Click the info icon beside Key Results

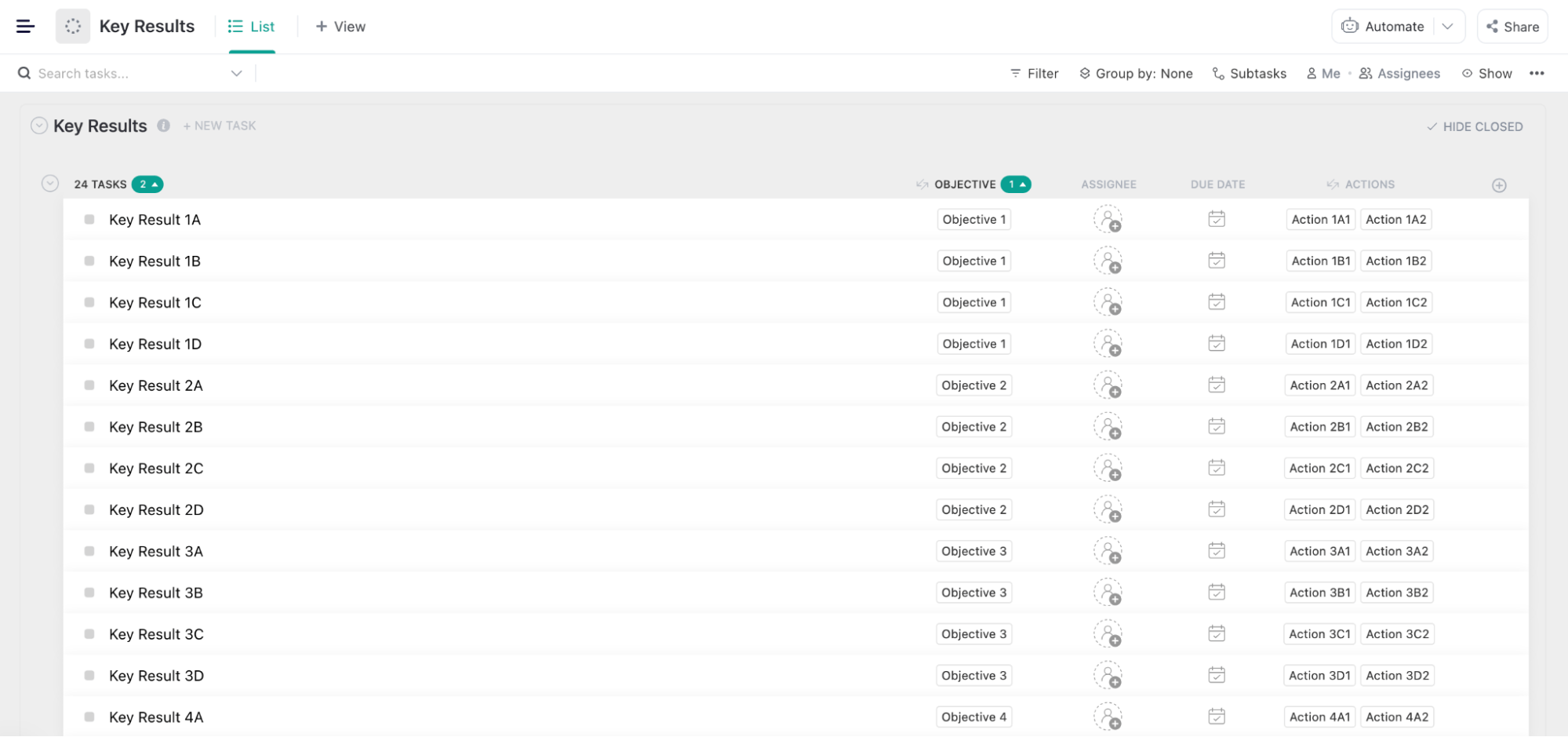click(x=163, y=126)
